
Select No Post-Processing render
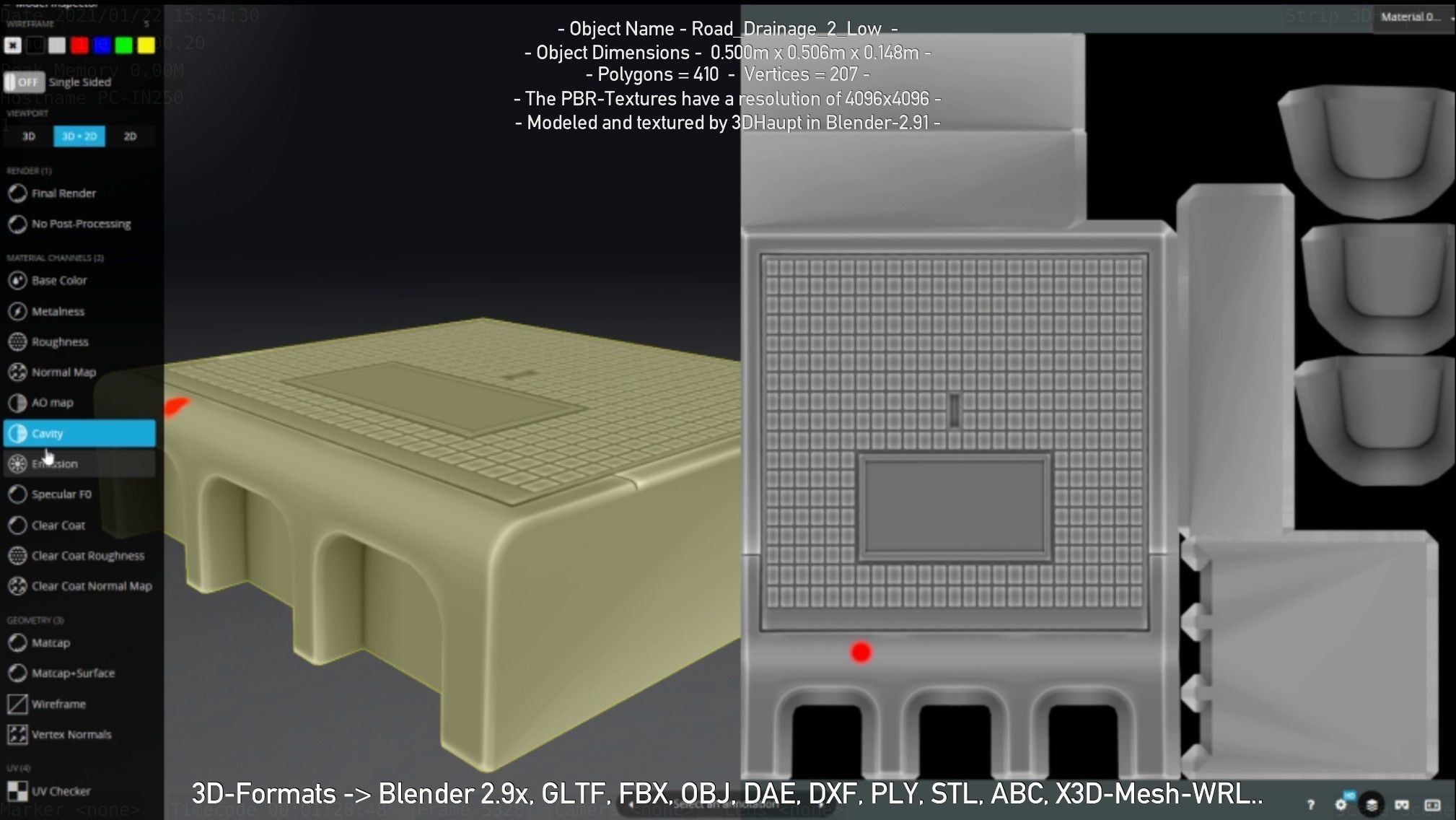tap(81, 224)
